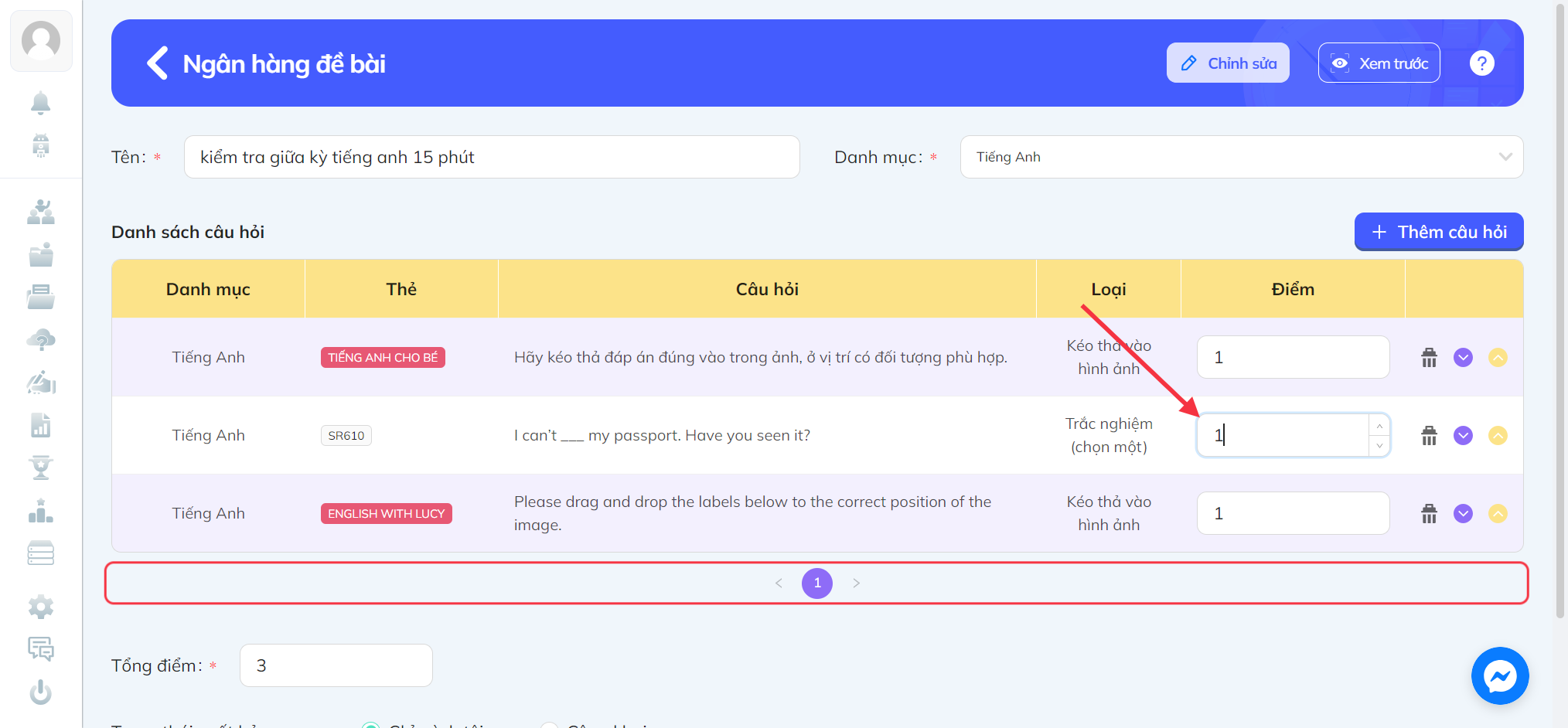1568x728 pixels.
Task: Focus the Tên name input field
Action: [x=492, y=157]
